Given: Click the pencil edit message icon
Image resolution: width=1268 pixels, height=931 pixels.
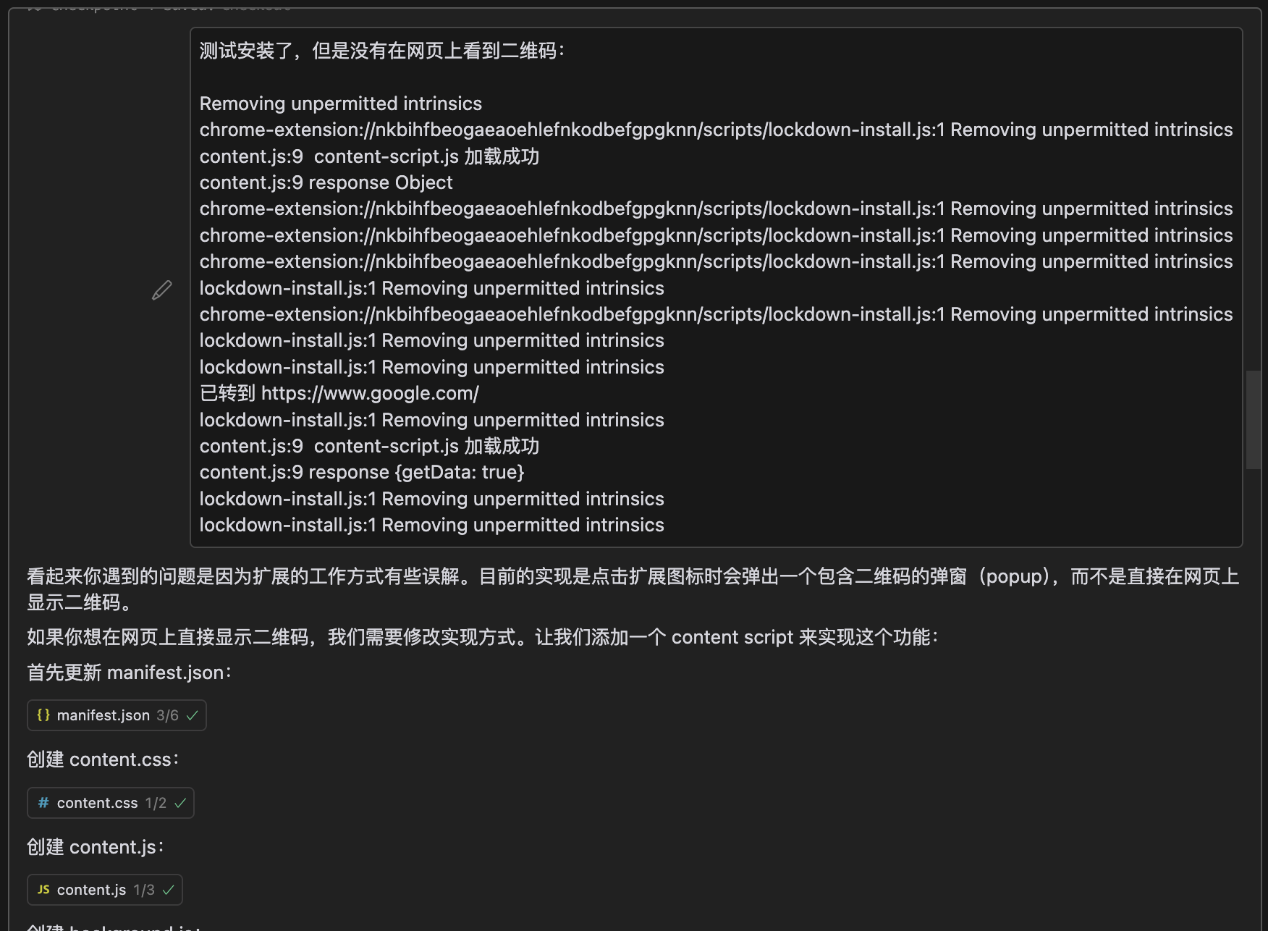Looking at the screenshot, I should coord(162,290).
